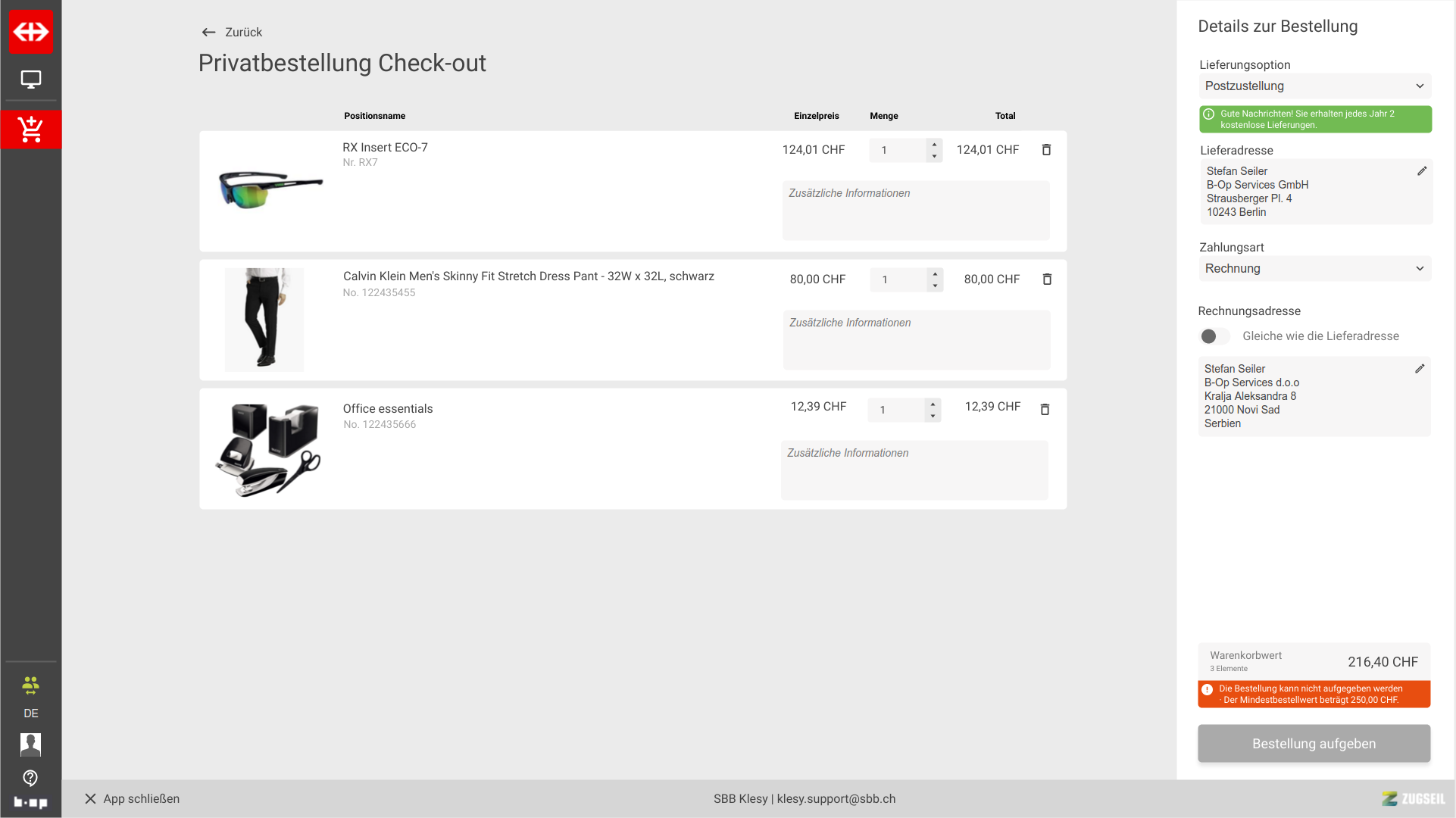Image resolution: width=1456 pixels, height=818 pixels.
Task: Delete the RX Insert ECO-7 item
Action: click(x=1046, y=150)
